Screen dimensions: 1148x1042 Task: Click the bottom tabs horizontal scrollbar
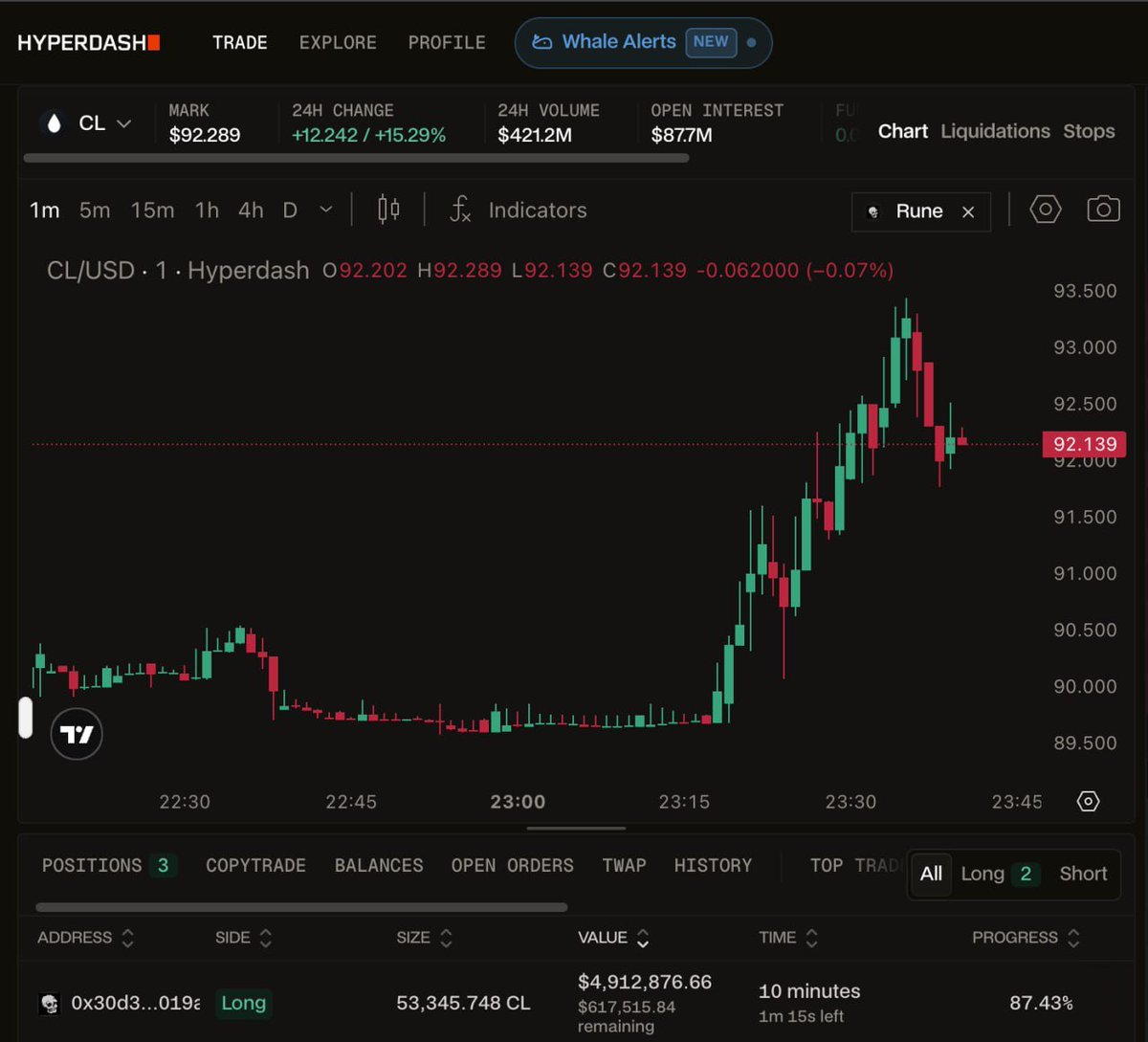coord(301,907)
